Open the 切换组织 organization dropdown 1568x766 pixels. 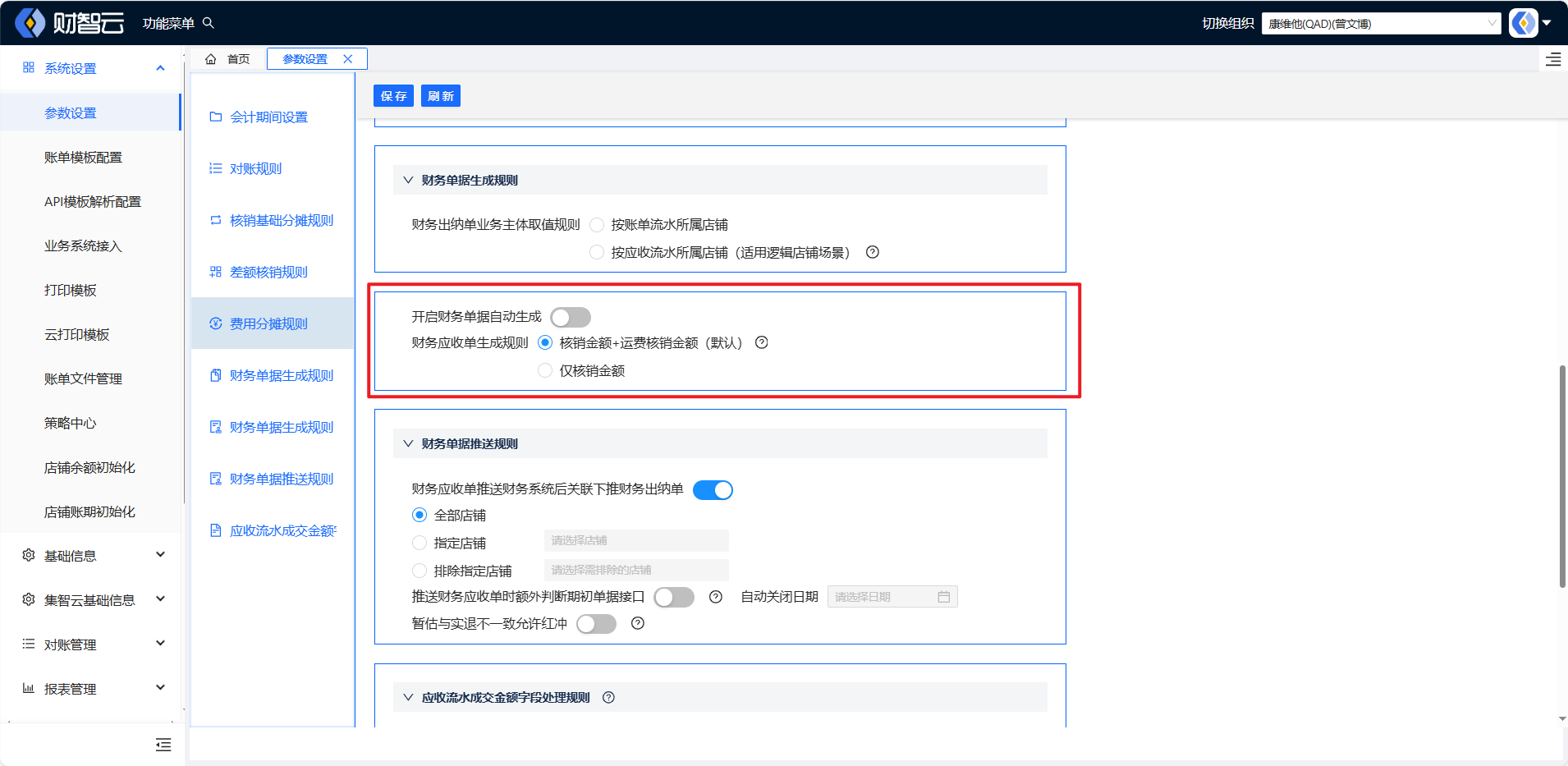click(1381, 24)
